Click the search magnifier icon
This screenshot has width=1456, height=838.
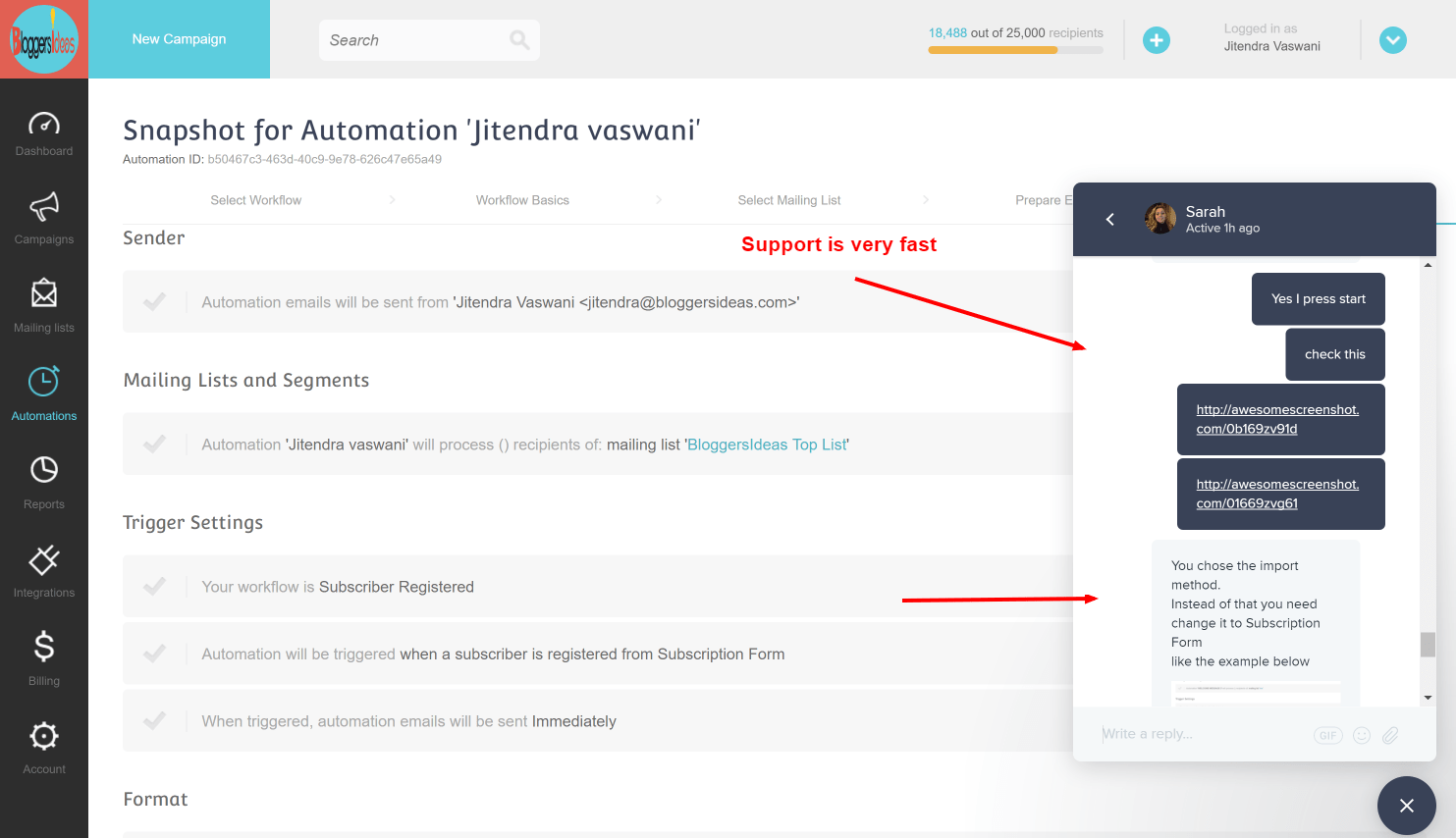tap(519, 40)
